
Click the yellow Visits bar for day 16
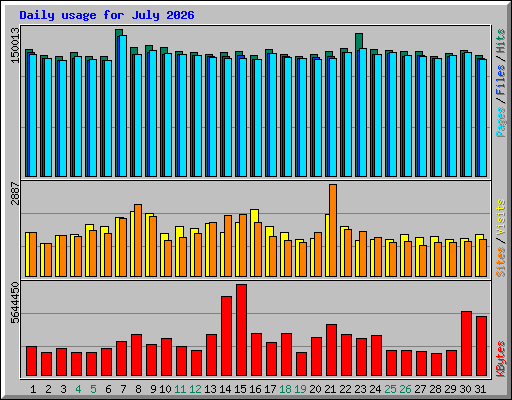click(x=254, y=243)
